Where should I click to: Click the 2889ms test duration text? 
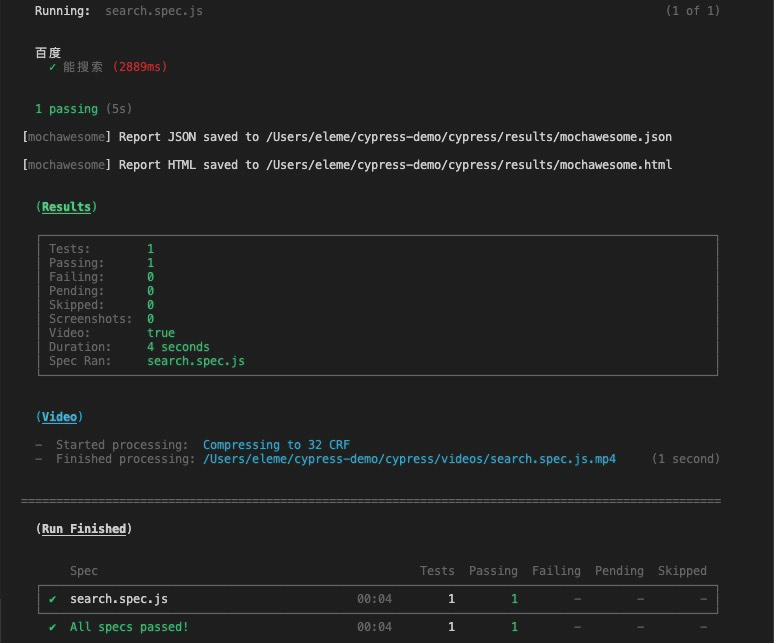pos(140,67)
